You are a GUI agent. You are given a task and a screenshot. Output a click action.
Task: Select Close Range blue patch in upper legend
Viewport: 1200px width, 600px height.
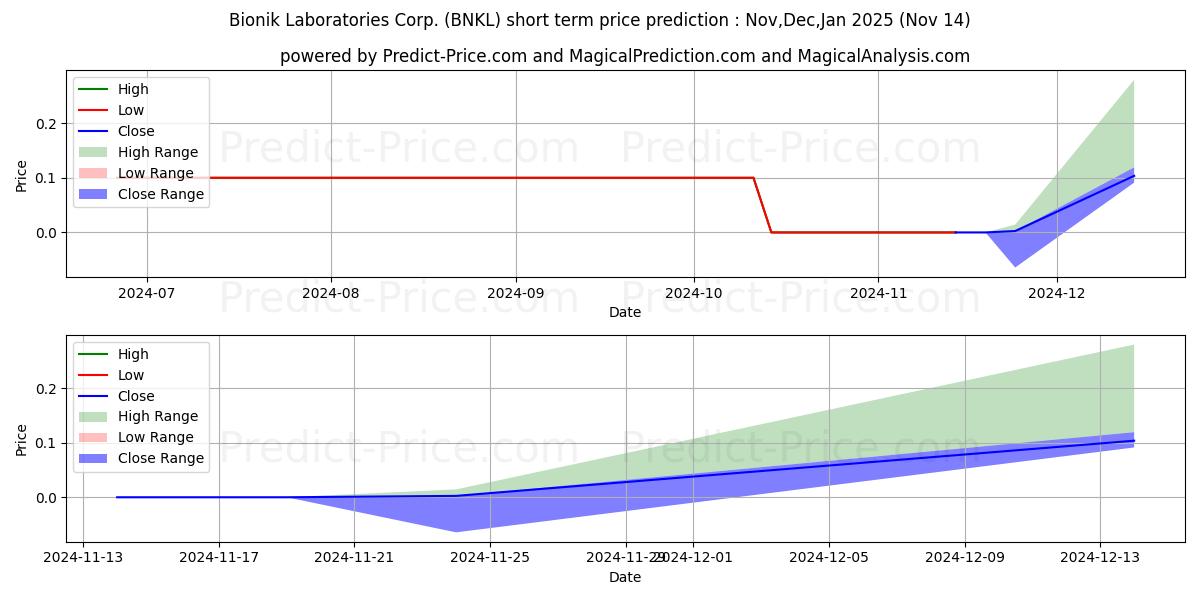96,194
